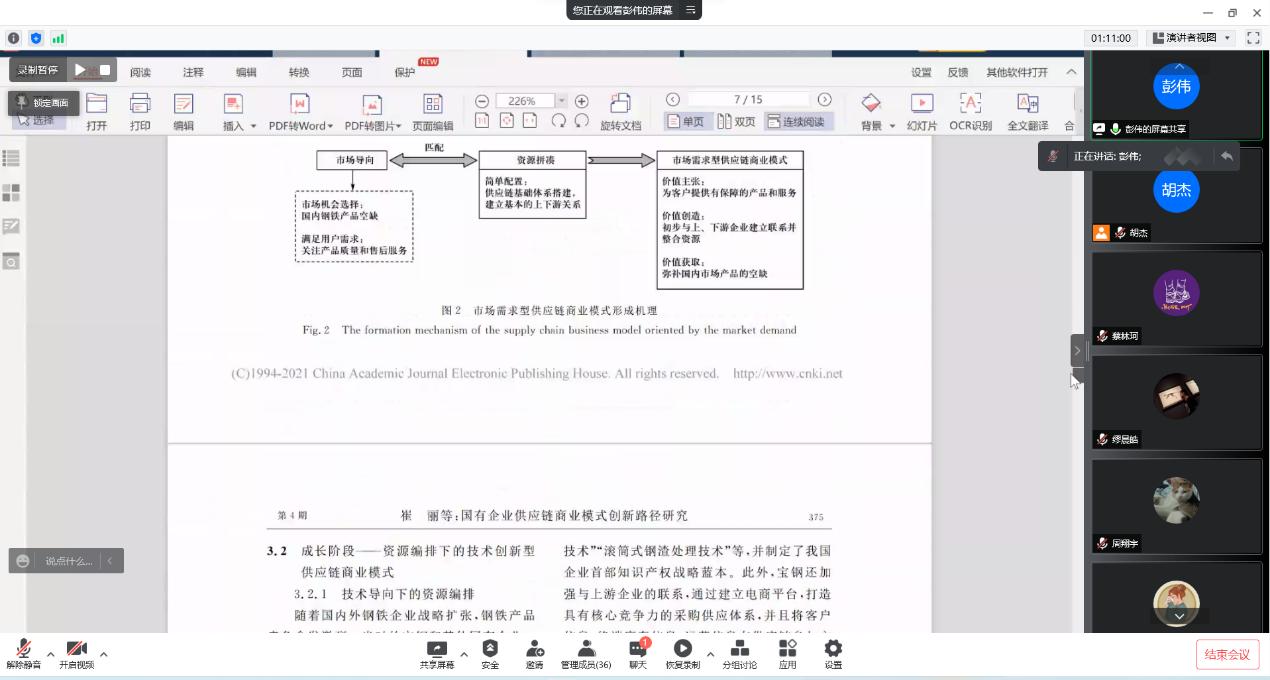Click the Share Screen (共享屏幕) icon
1270x680 pixels.
point(436,649)
